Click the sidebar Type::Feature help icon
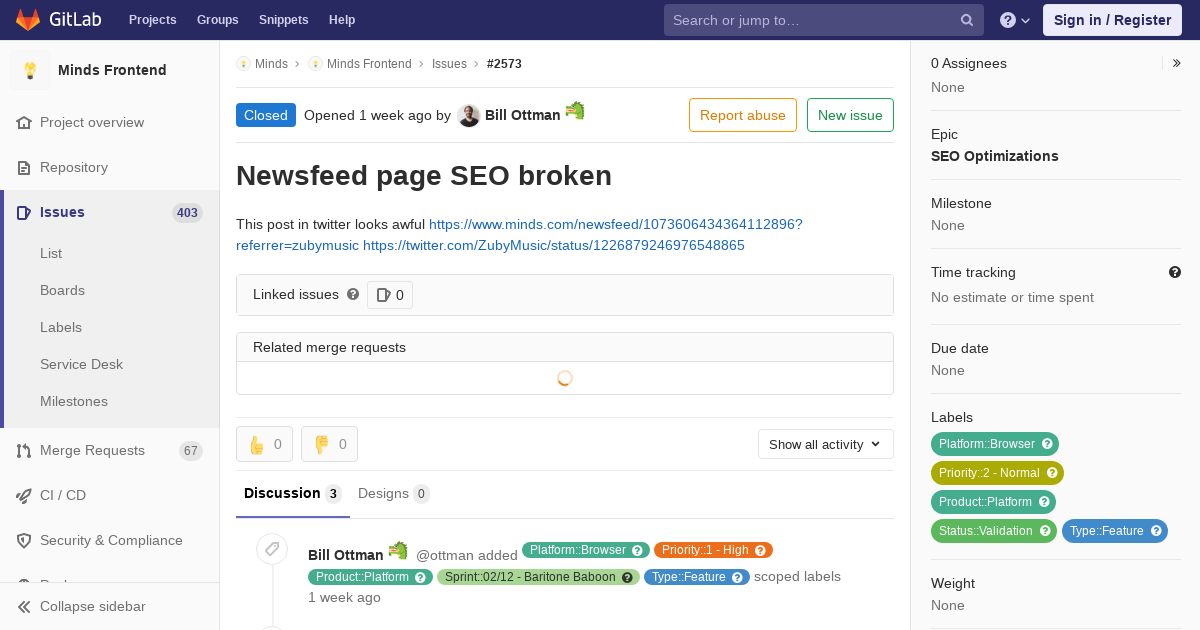1200x630 pixels. point(1156,530)
